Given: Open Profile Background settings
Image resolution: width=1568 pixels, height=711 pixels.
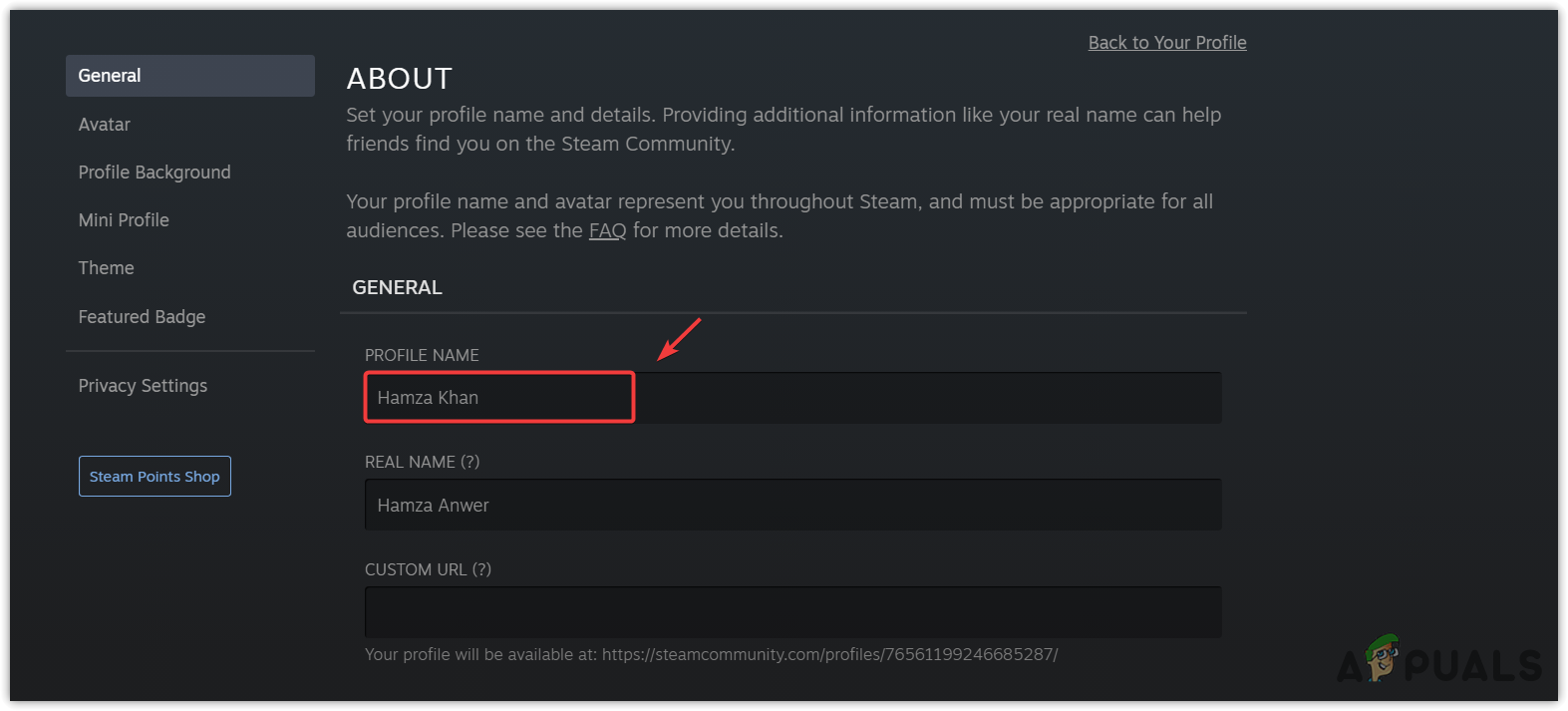Looking at the screenshot, I should click(x=155, y=173).
